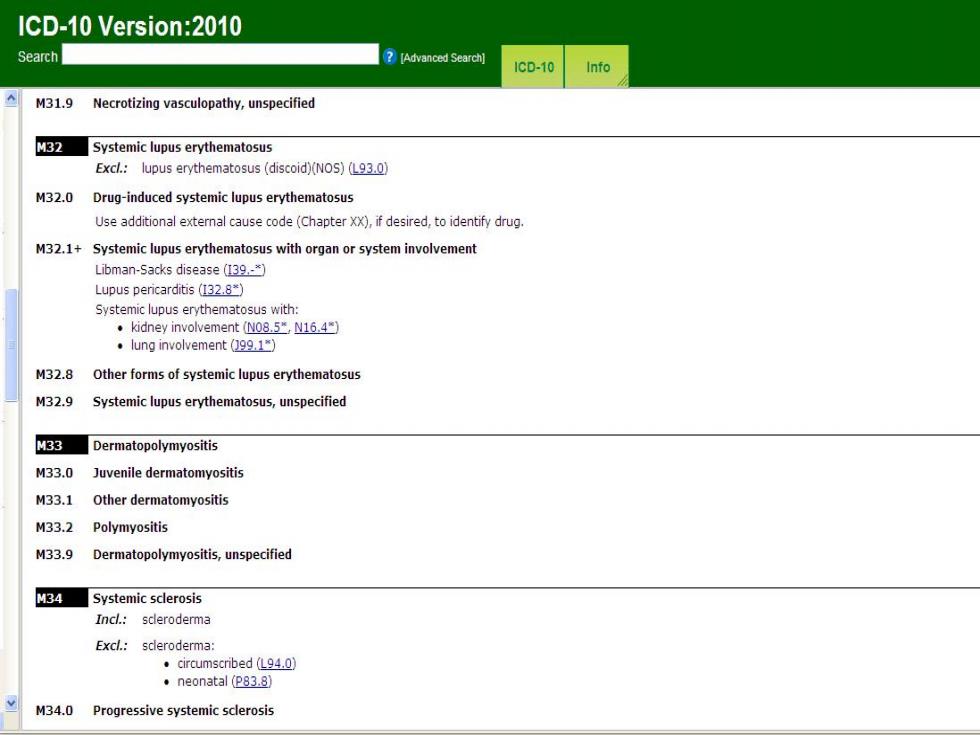This screenshot has width=980, height=735.
Task: Switch to the ICD-10 tab
Action: (x=533, y=66)
